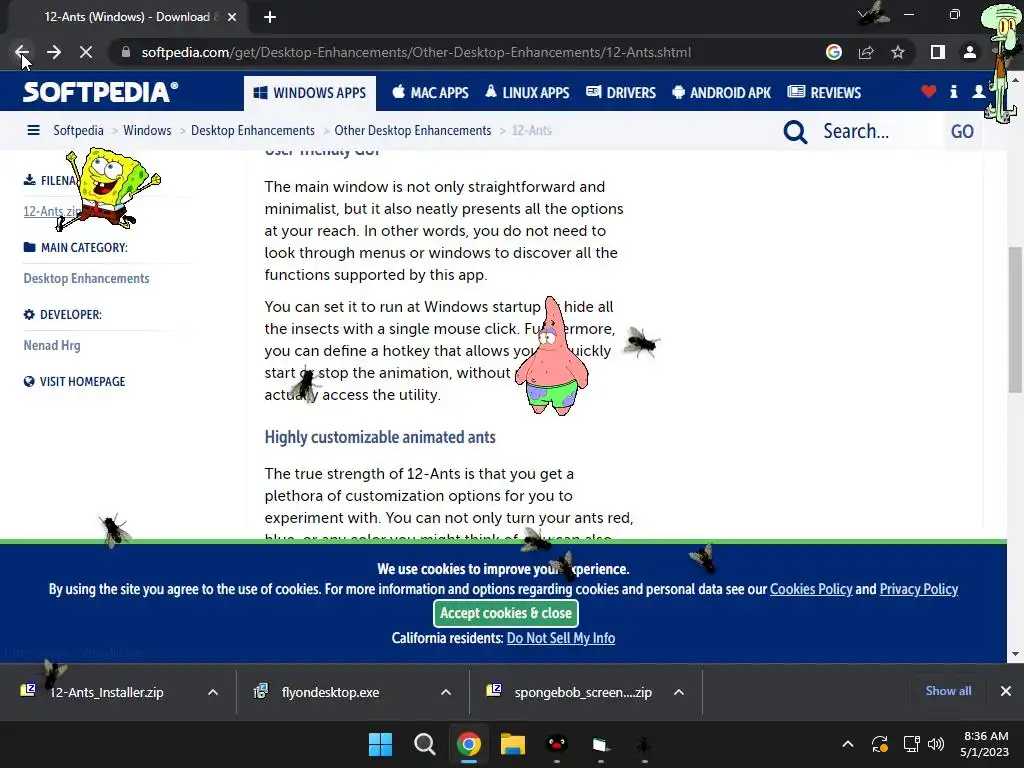Go to the Windows breadcrumb link
The height and width of the screenshot is (768, 1024).
coord(147,131)
